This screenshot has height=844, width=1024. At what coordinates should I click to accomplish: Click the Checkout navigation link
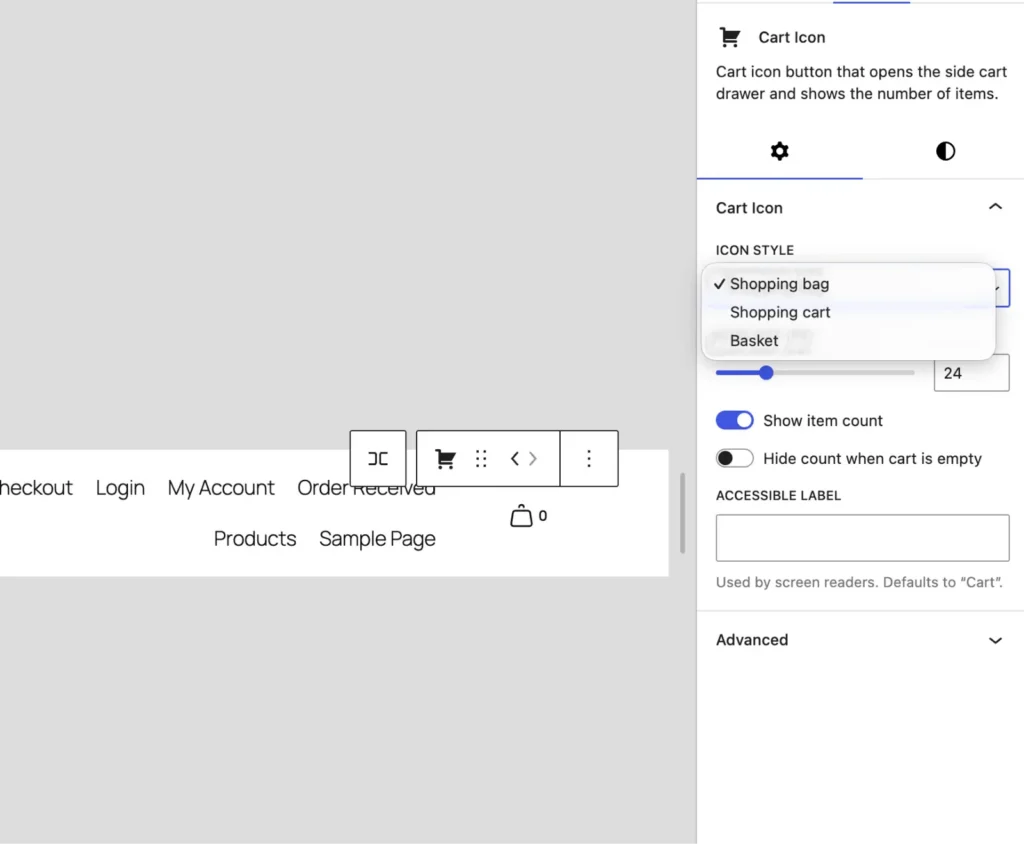click(36, 488)
